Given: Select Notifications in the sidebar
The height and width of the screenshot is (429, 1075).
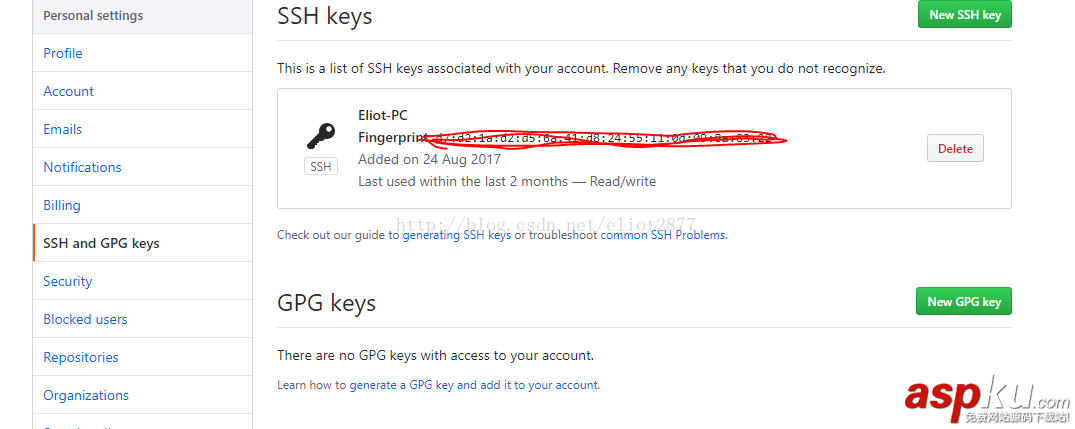Looking at the screenshot, I should [x=82, y=167].
